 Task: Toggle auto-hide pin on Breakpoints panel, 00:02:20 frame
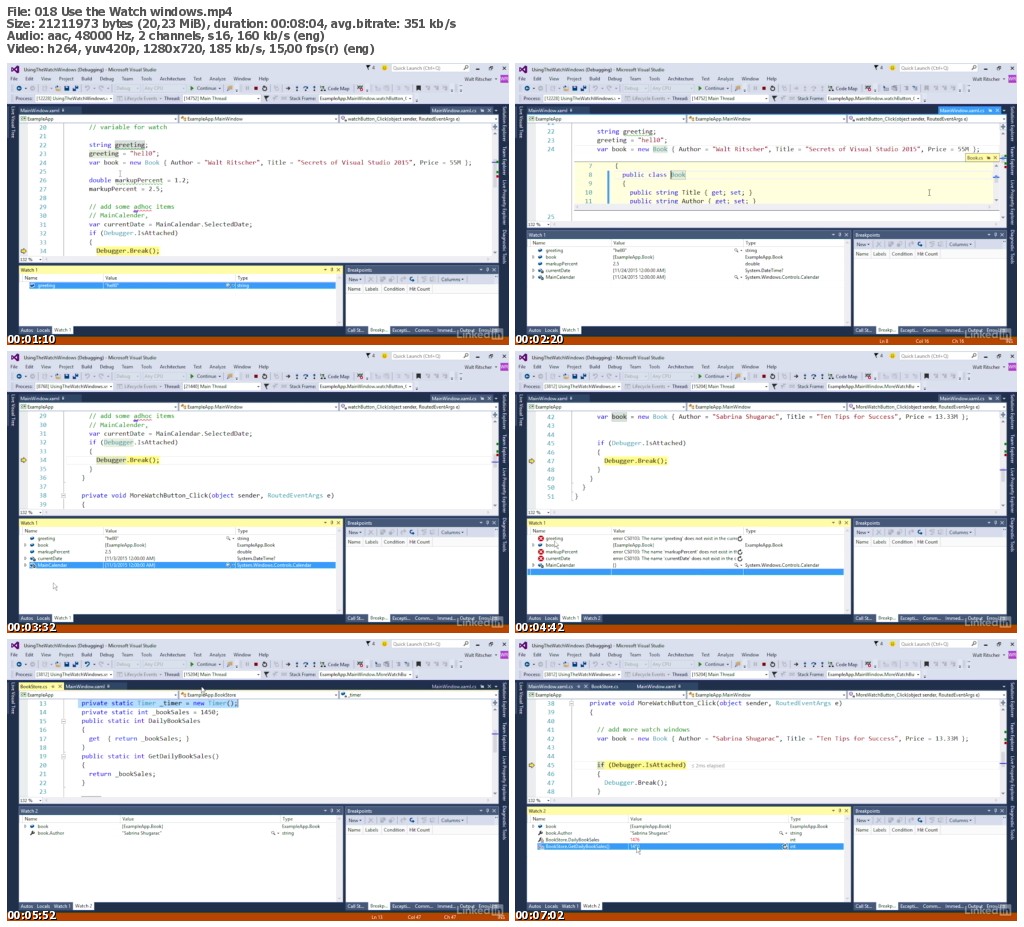995,235
